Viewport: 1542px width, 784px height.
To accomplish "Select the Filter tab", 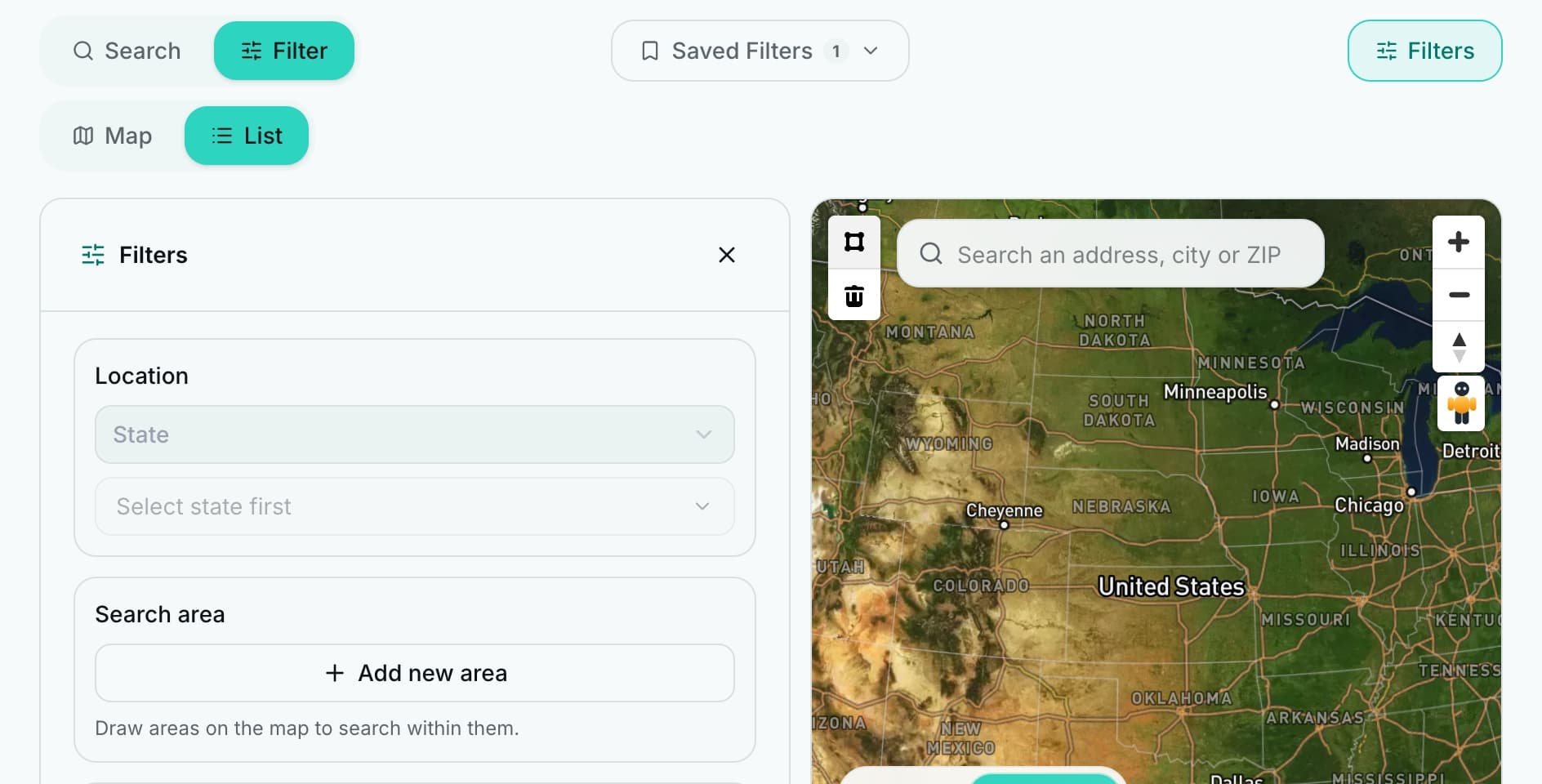I will click(284, 51).
